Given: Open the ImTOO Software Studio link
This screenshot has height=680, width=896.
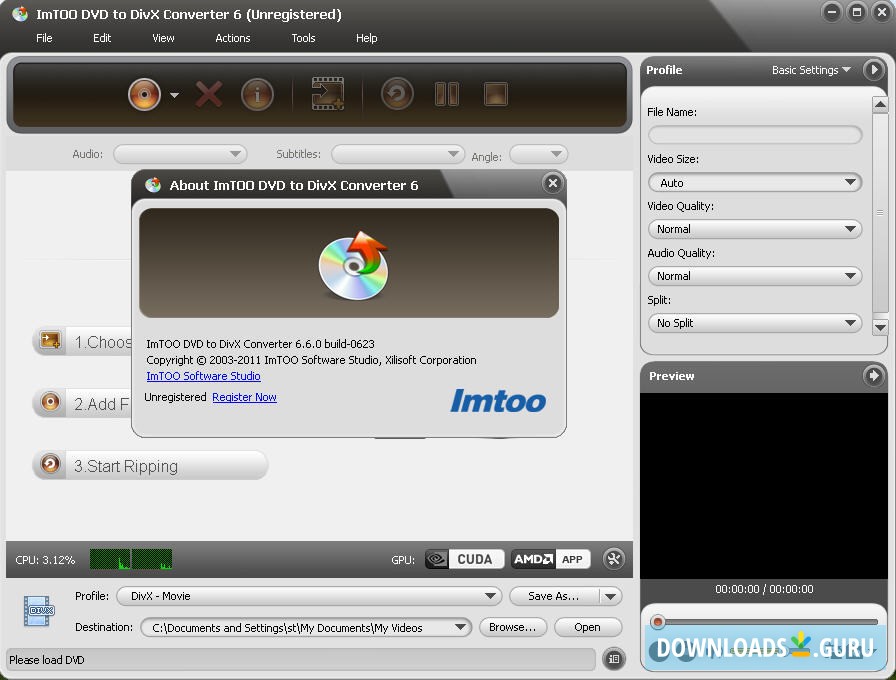Looking at the screenshot, I should [203, 376].
